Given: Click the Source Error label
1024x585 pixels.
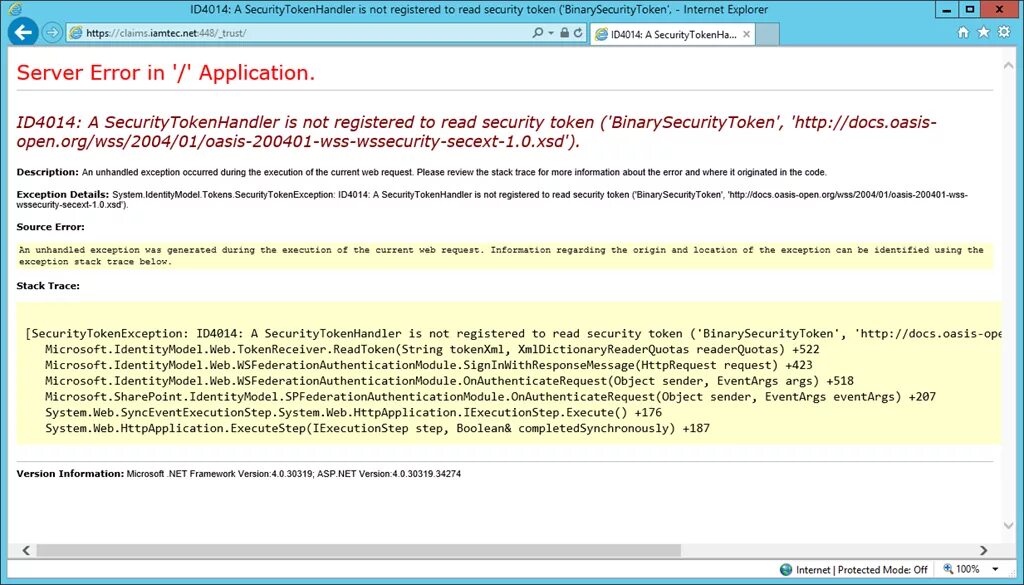Looking at the screenshot, I should tap(50, 227).
